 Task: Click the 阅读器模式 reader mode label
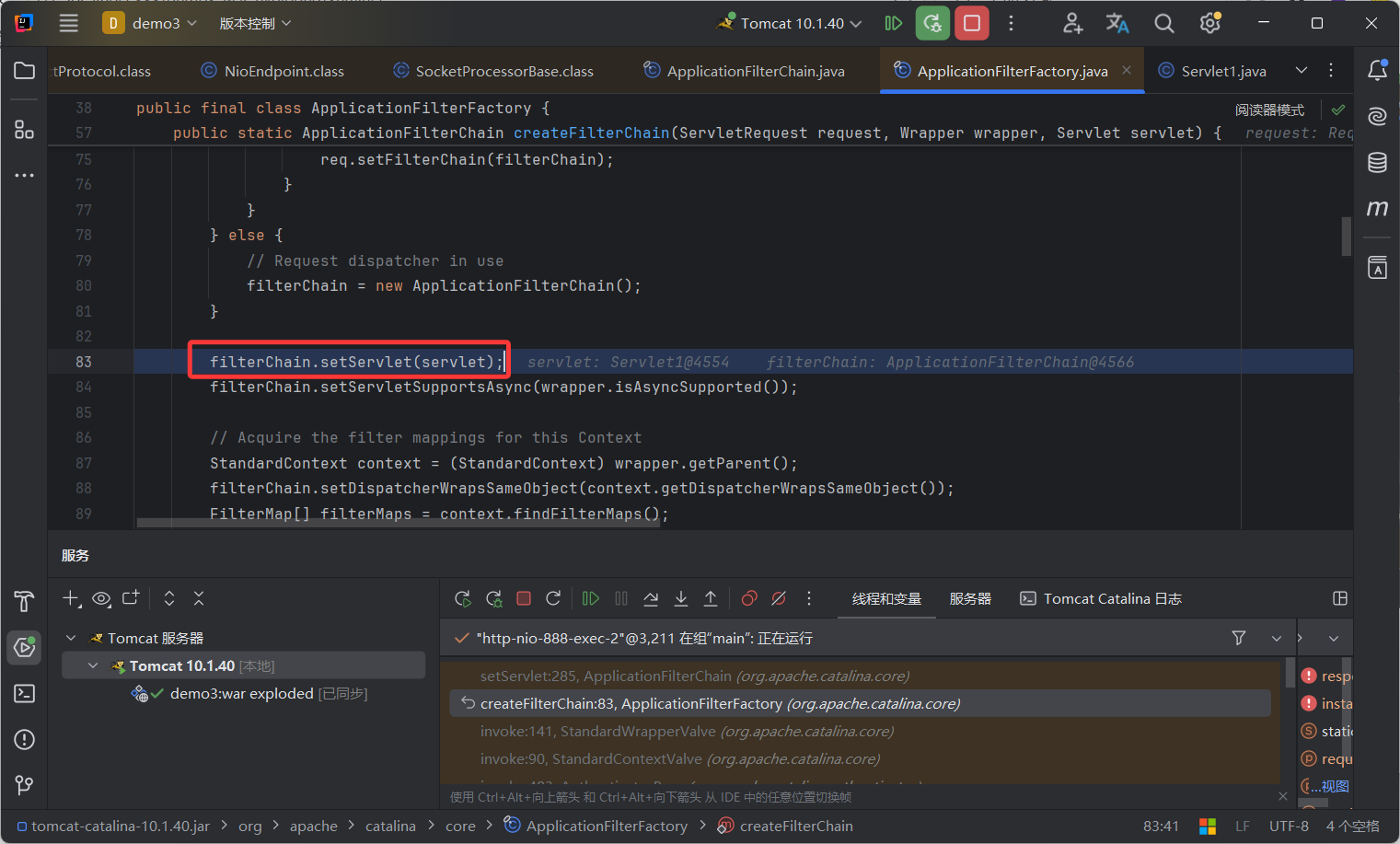1269,110
